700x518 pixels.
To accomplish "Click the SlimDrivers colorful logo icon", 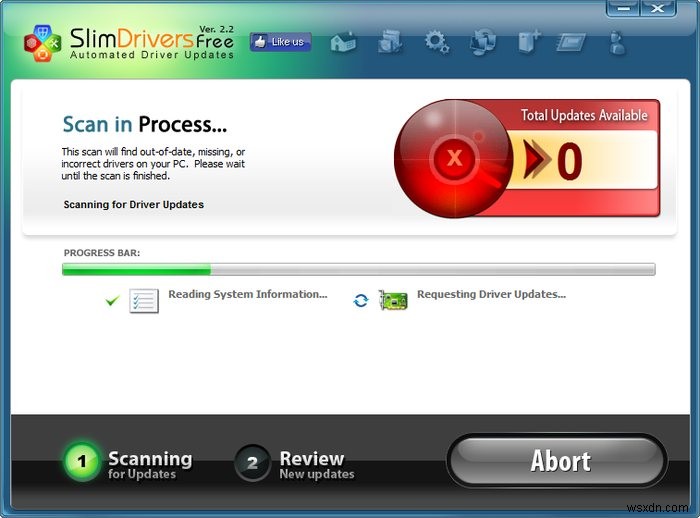I will tap(42, 43).
